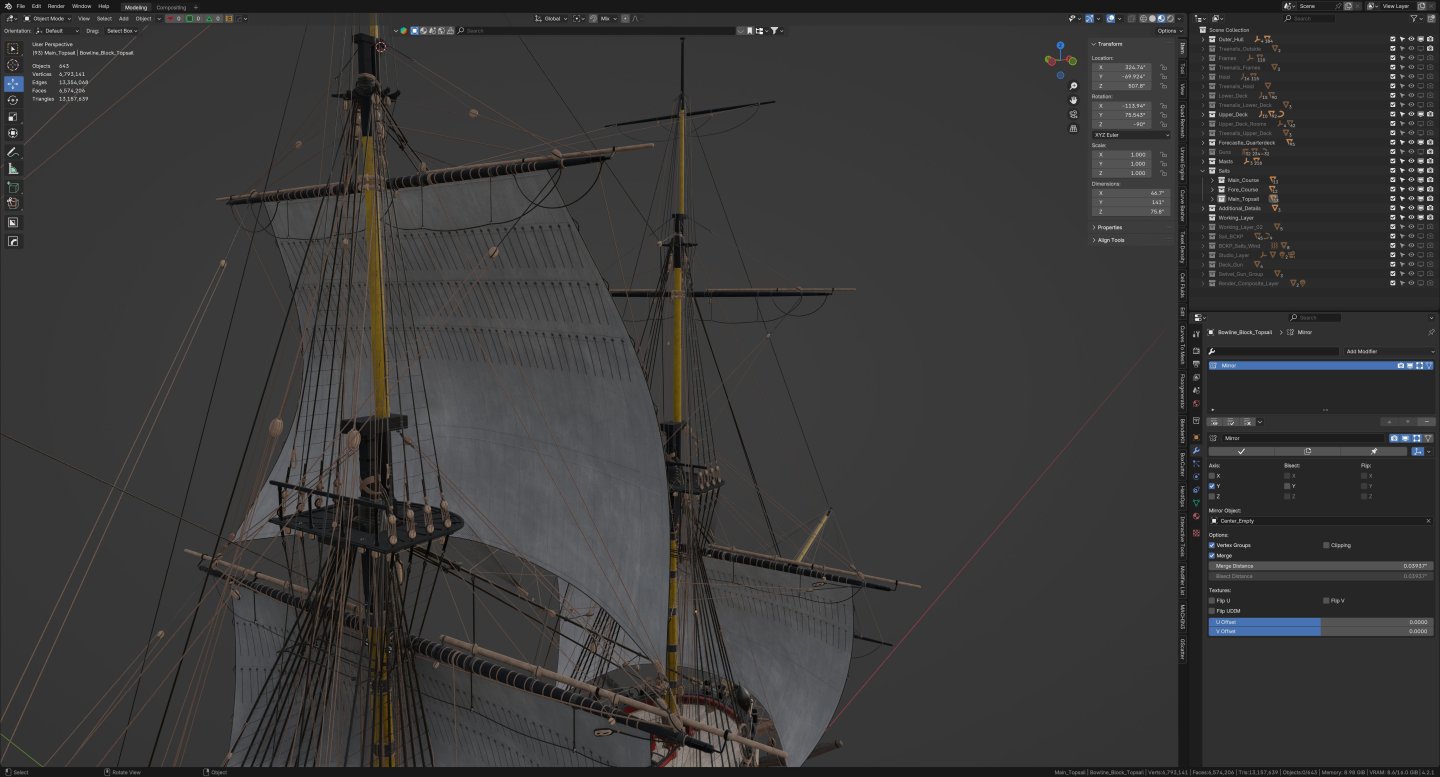1440x777 pixels.
Task: Select the Measure tool
Action: coord(13,169)
